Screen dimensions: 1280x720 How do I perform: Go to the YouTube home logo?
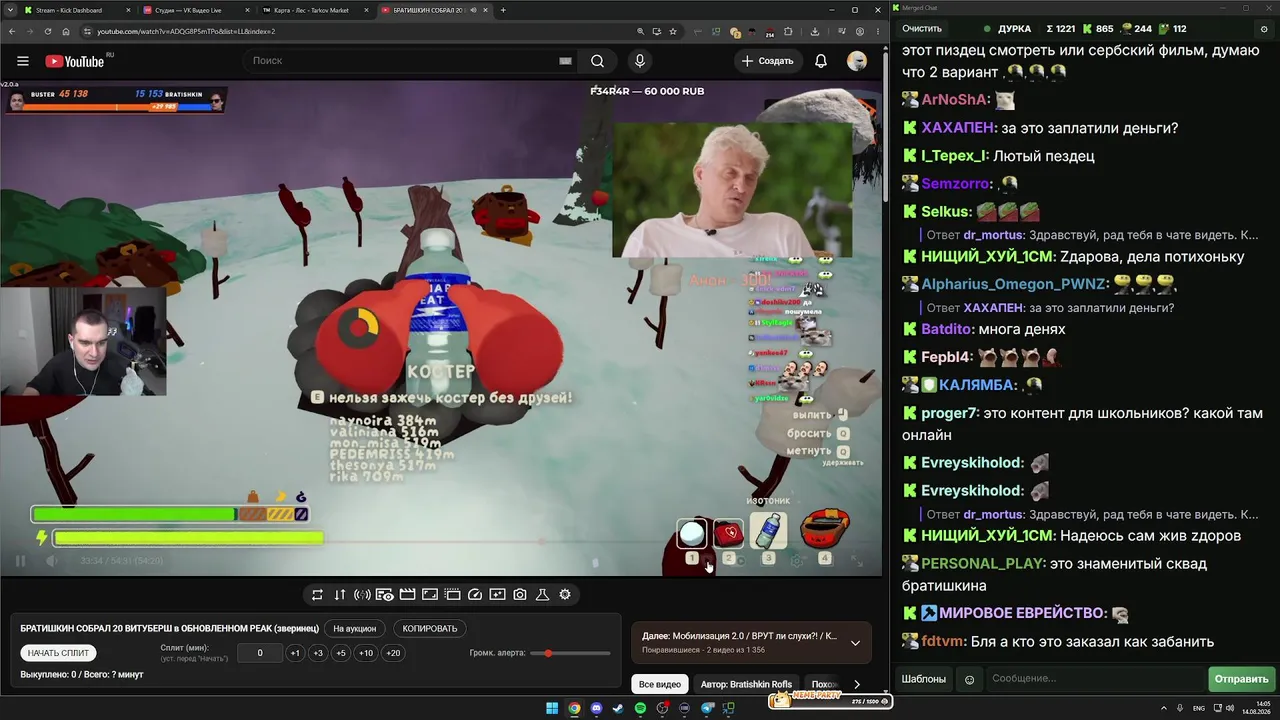pos(75,61)
